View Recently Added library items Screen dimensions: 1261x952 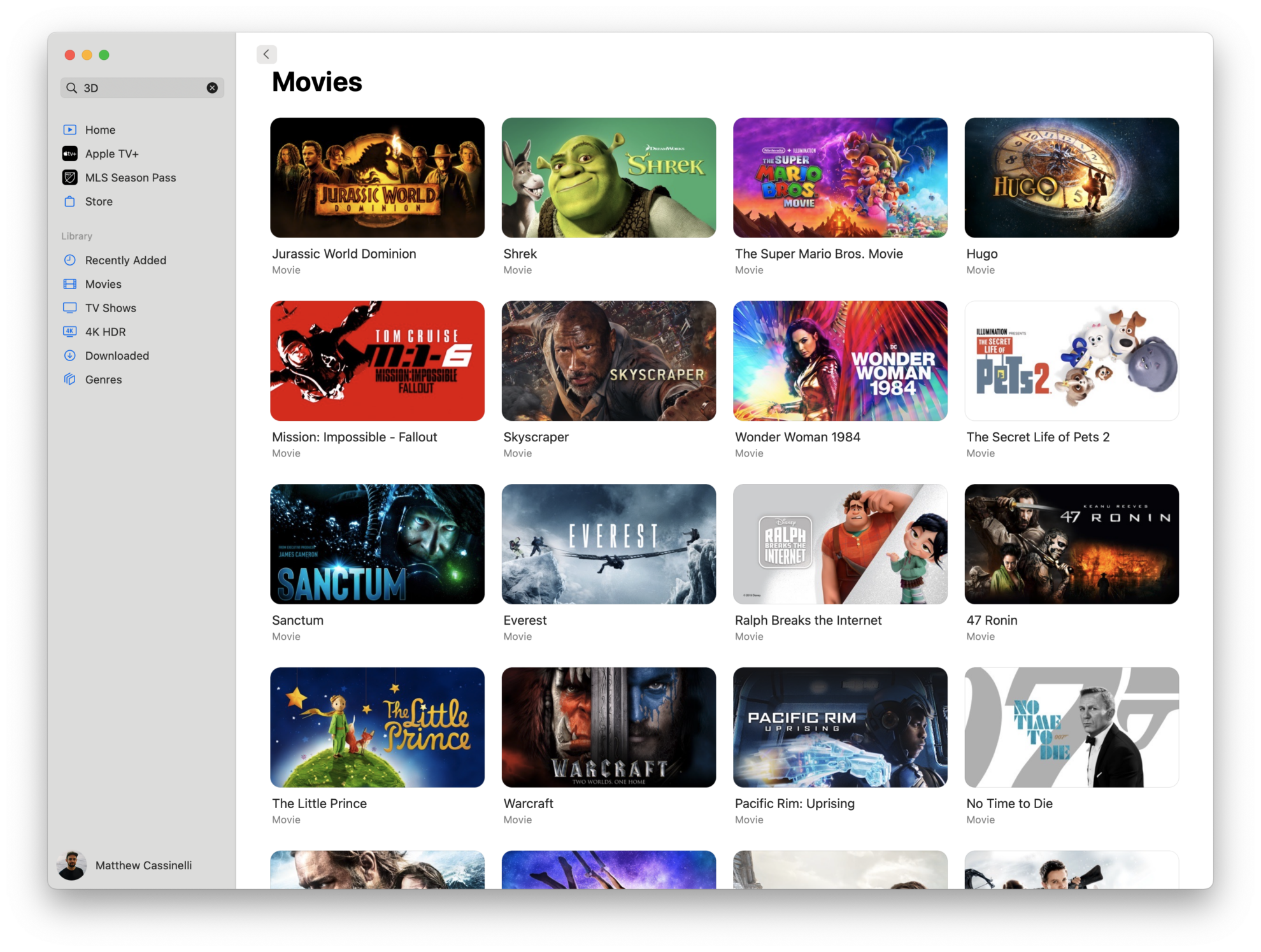(125, 260)
